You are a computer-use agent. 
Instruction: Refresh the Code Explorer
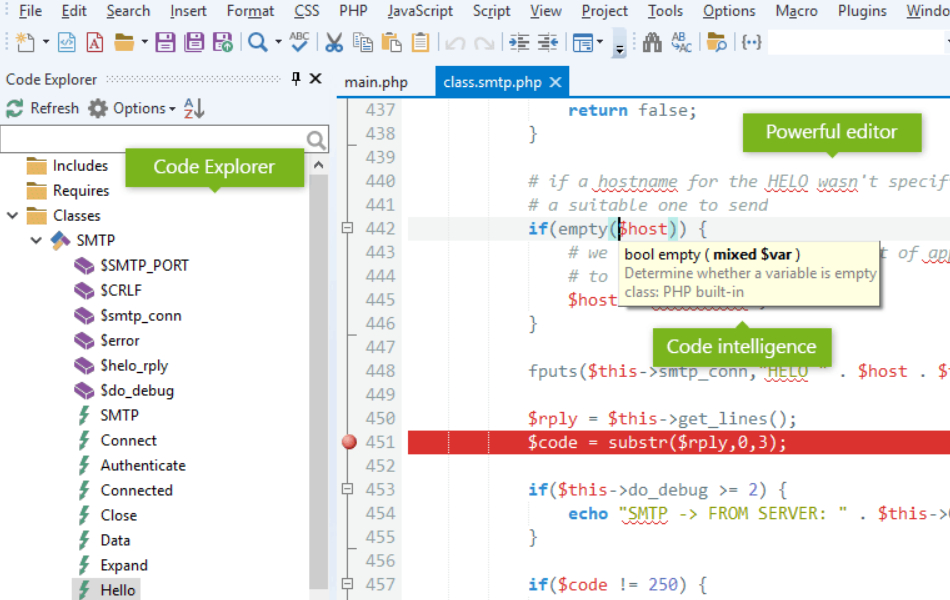(x=42, y=108)
